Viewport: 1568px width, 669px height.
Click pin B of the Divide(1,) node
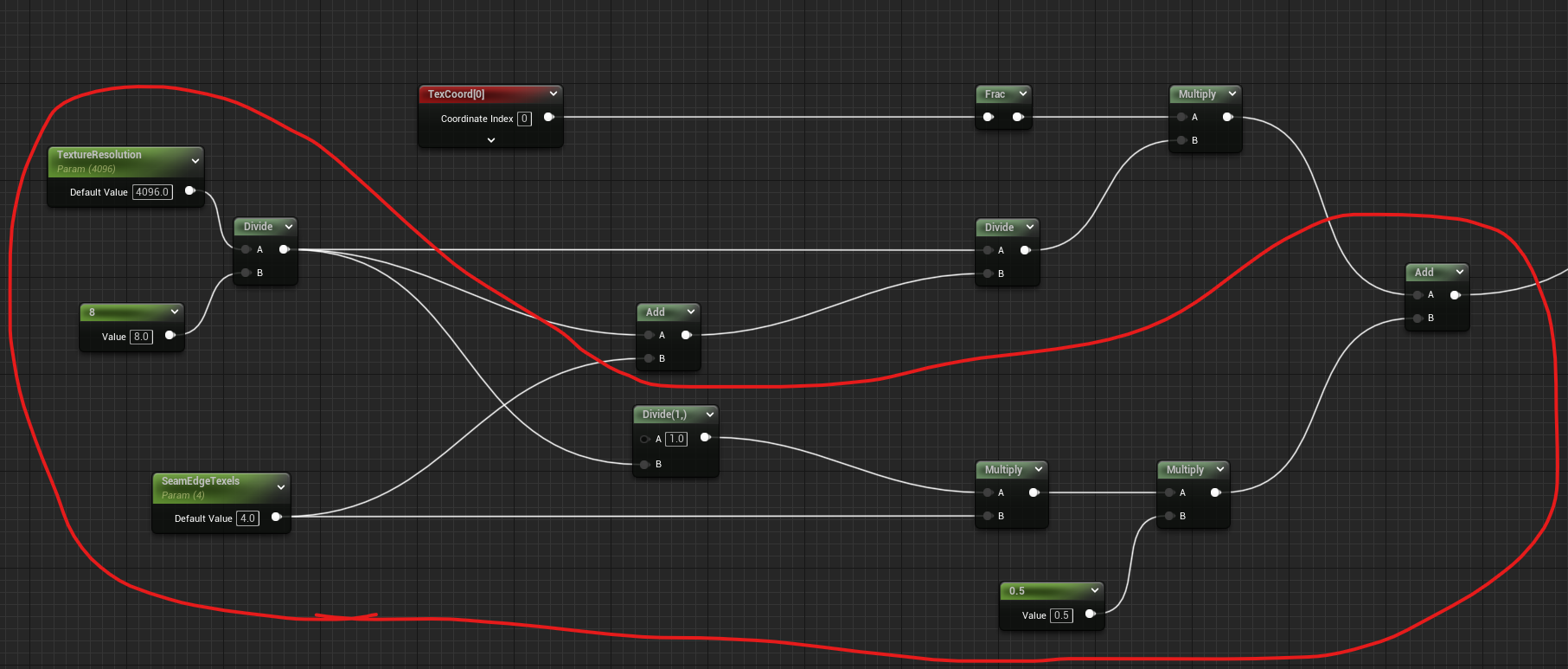click(645, 465)
